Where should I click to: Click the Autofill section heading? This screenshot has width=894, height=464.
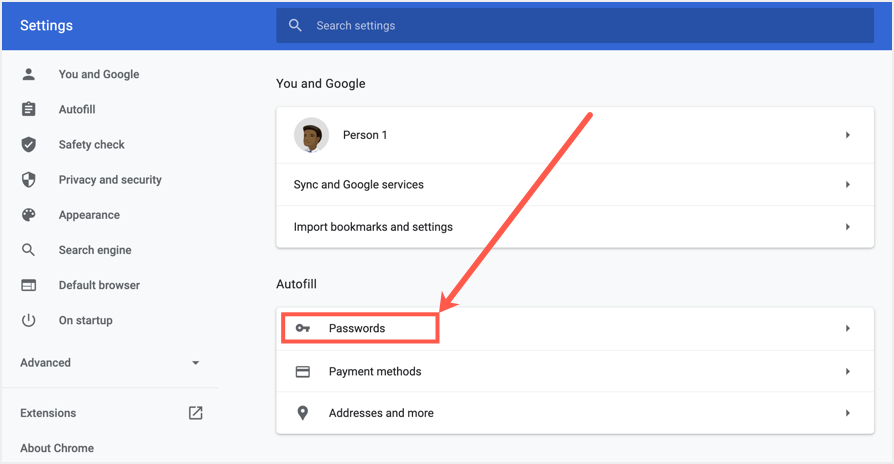click(296, 284)
